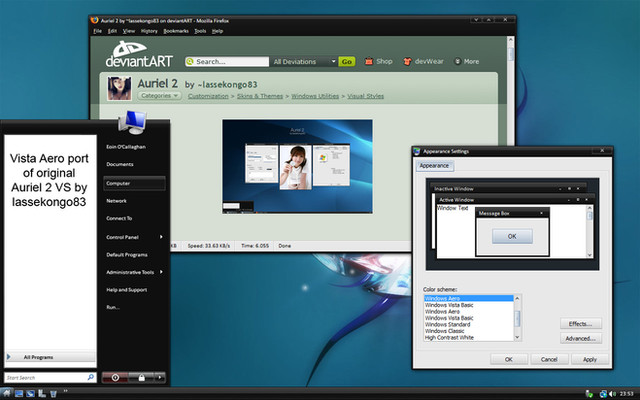Viewport: 640px width, 400px height.
Task: Follow the Customization breadcrumb link
Action: (x=208, y=96)
